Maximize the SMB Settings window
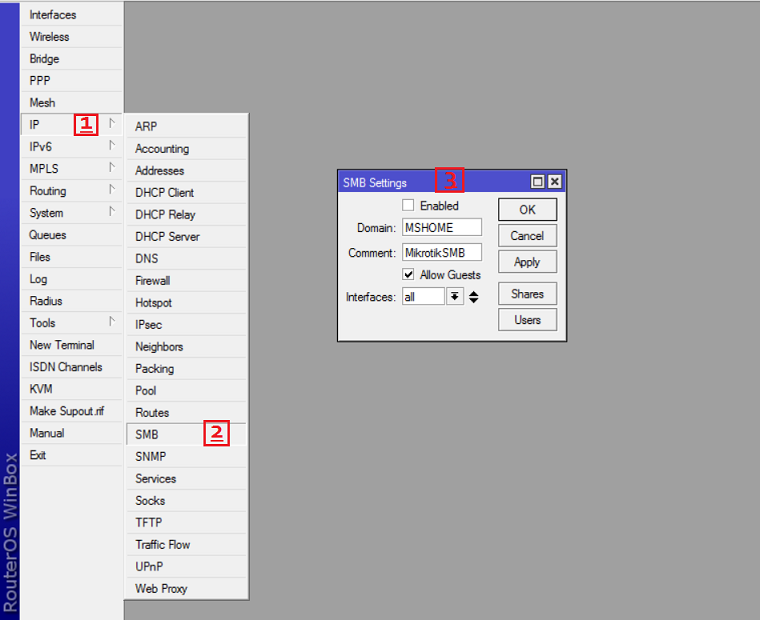Viewport: 760px width, 620px height. click(x=537, y=182)
